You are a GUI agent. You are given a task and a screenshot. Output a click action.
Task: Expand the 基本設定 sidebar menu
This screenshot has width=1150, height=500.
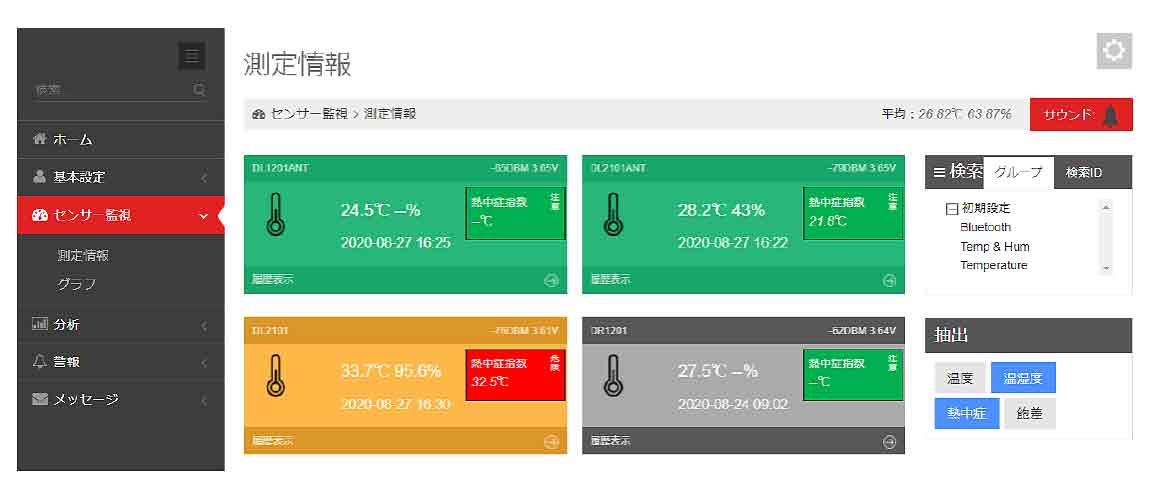(x=120, y=177)
